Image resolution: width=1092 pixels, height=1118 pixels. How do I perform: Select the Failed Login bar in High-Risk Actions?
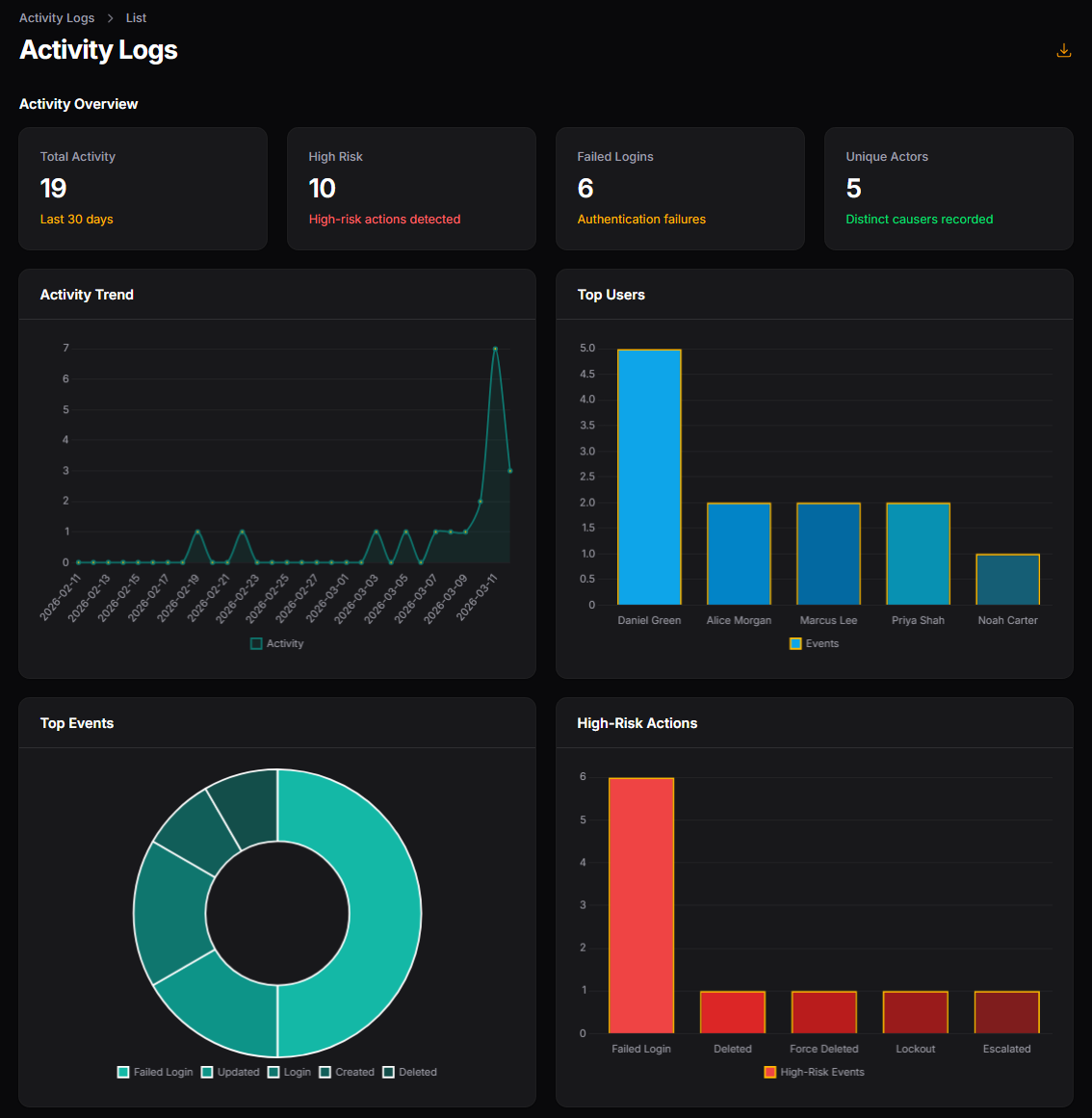[641, 903]
